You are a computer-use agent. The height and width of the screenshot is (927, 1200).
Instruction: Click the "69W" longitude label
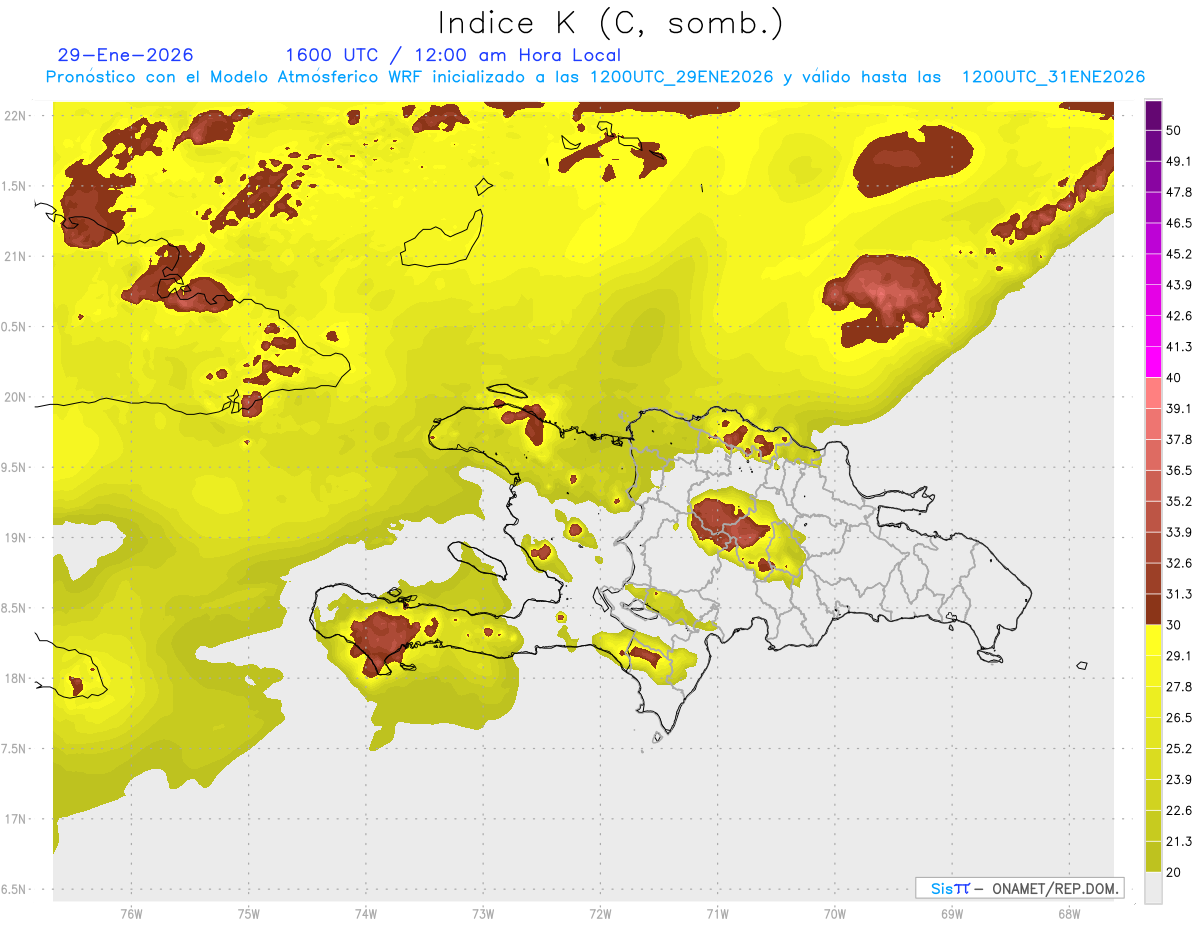coord(952,914)
